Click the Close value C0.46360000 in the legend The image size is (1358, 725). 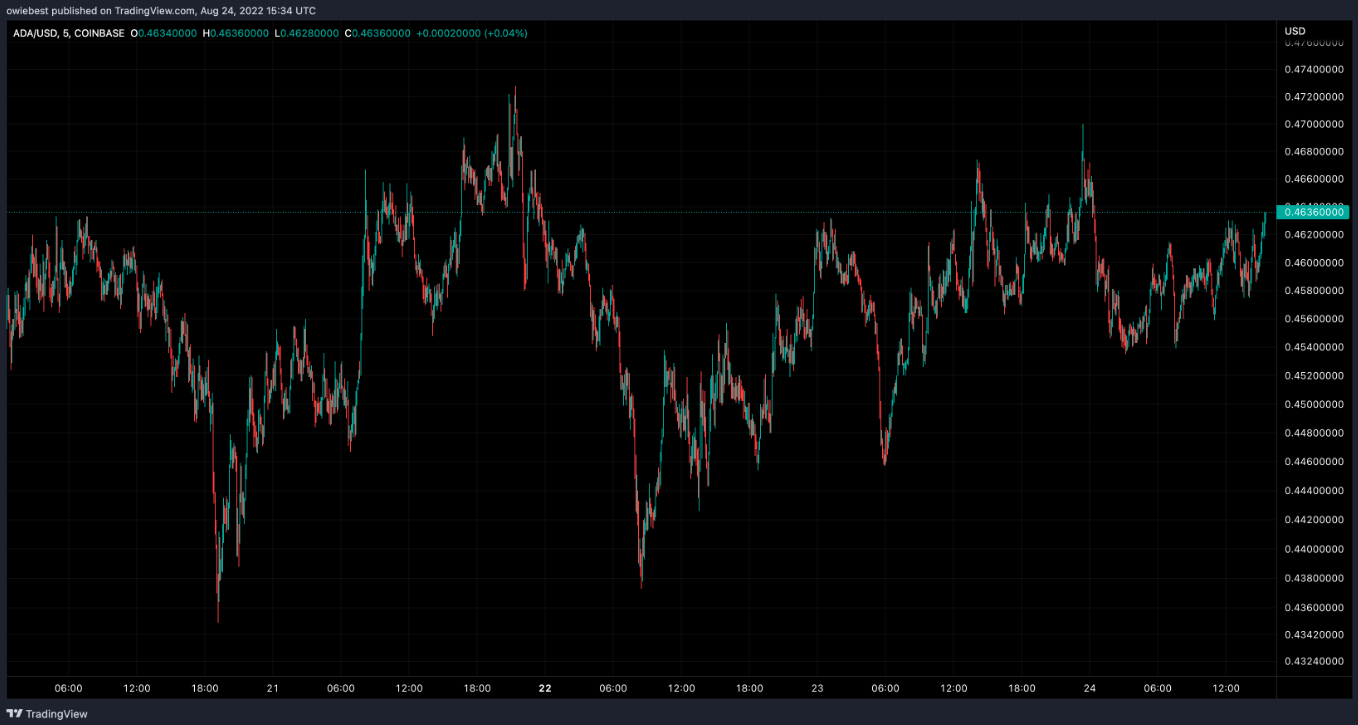(378, 33)
